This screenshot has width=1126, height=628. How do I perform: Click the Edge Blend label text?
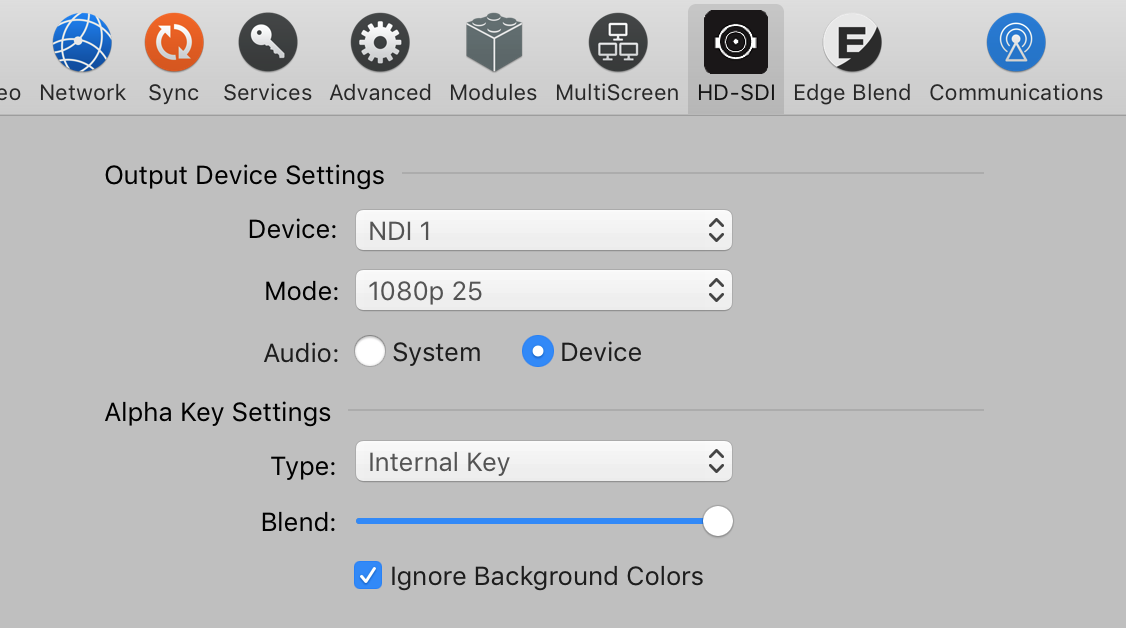point(851,93)
